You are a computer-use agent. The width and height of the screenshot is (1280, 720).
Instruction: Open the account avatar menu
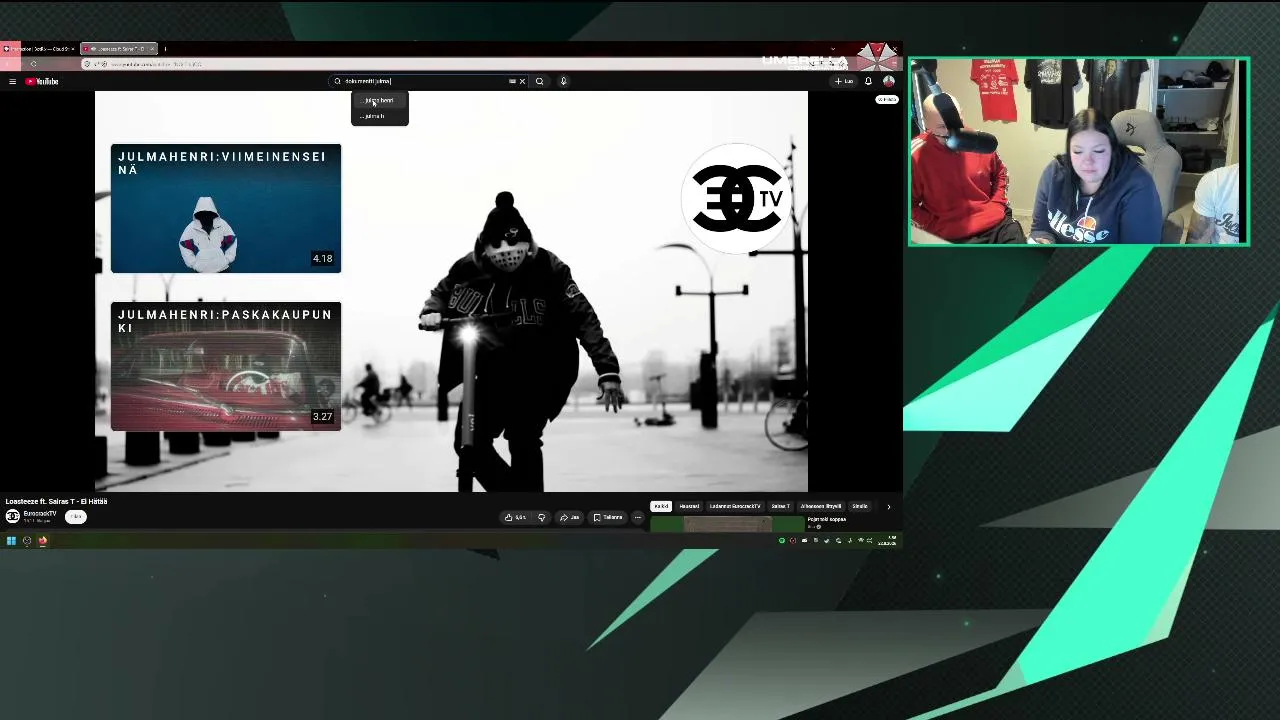[888, 81]
